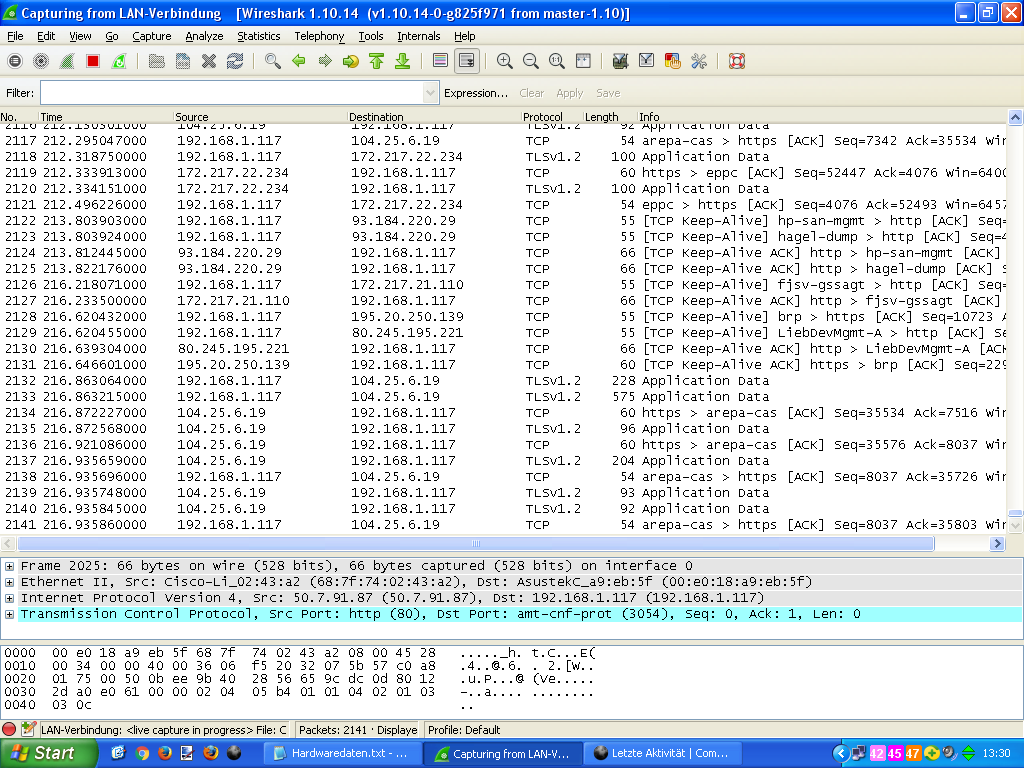
Task: Open the edit capture filter icon
Action: pyautogui.click(x=620, y=61)
